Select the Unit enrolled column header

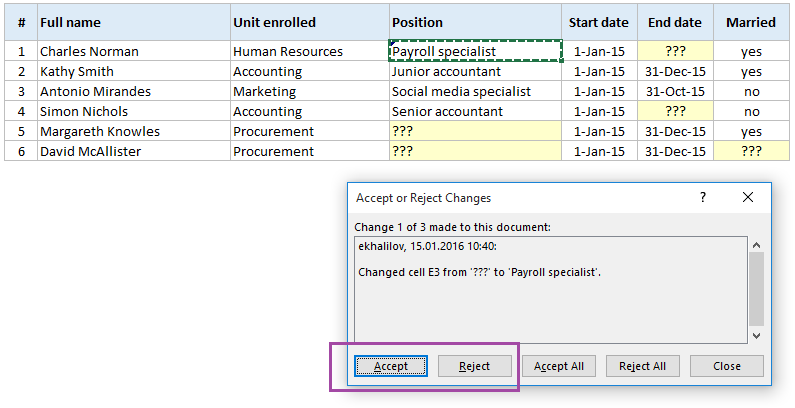(x=309, y=22)
